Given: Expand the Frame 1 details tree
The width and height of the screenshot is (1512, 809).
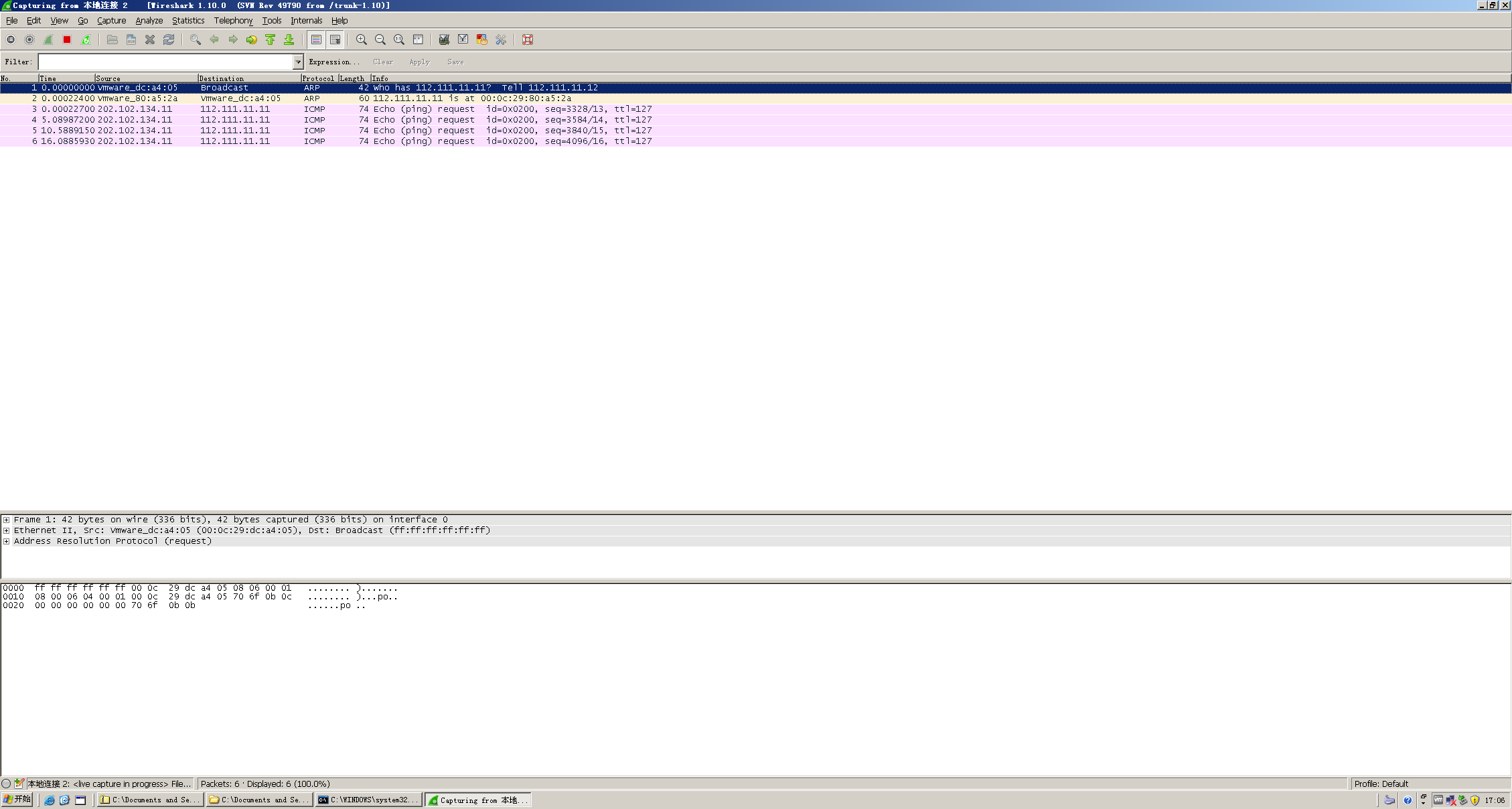Looking at the screenshot, I should [7, 520].
